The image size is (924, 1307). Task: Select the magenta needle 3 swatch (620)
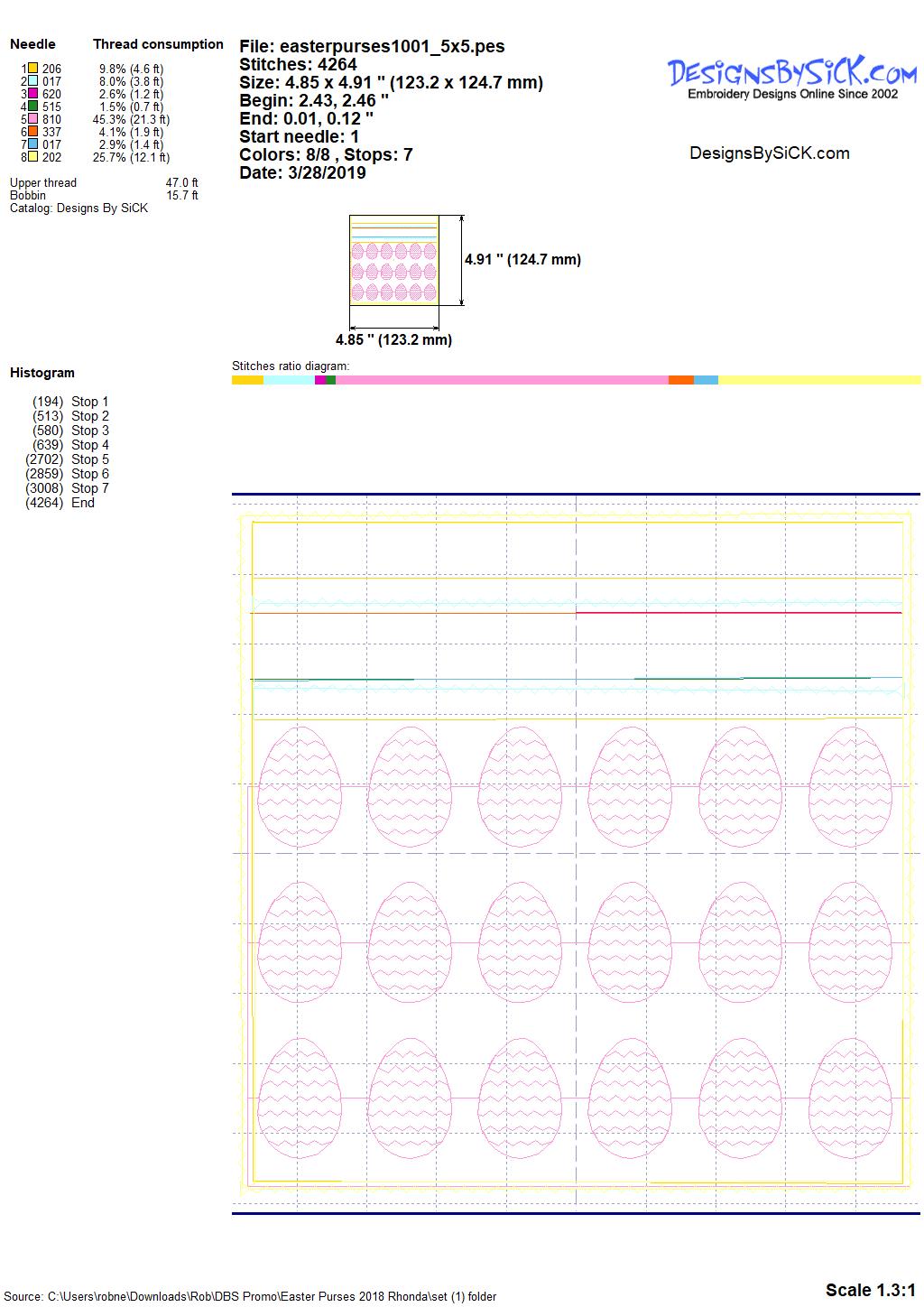[x=32, y=94]
